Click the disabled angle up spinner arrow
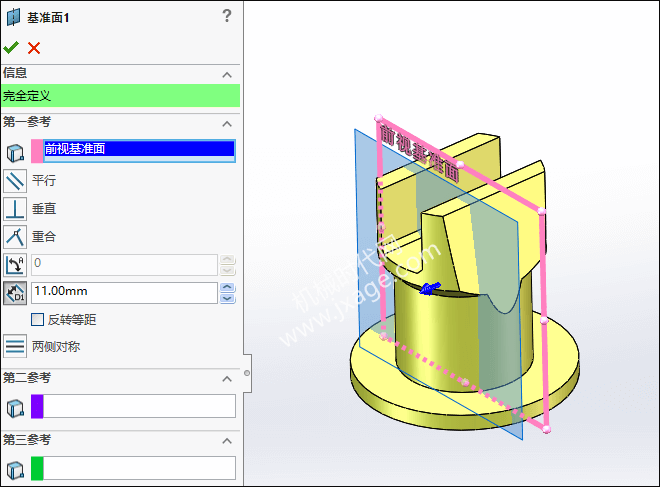Screen dimensions: 660x487 pos(228,259)
